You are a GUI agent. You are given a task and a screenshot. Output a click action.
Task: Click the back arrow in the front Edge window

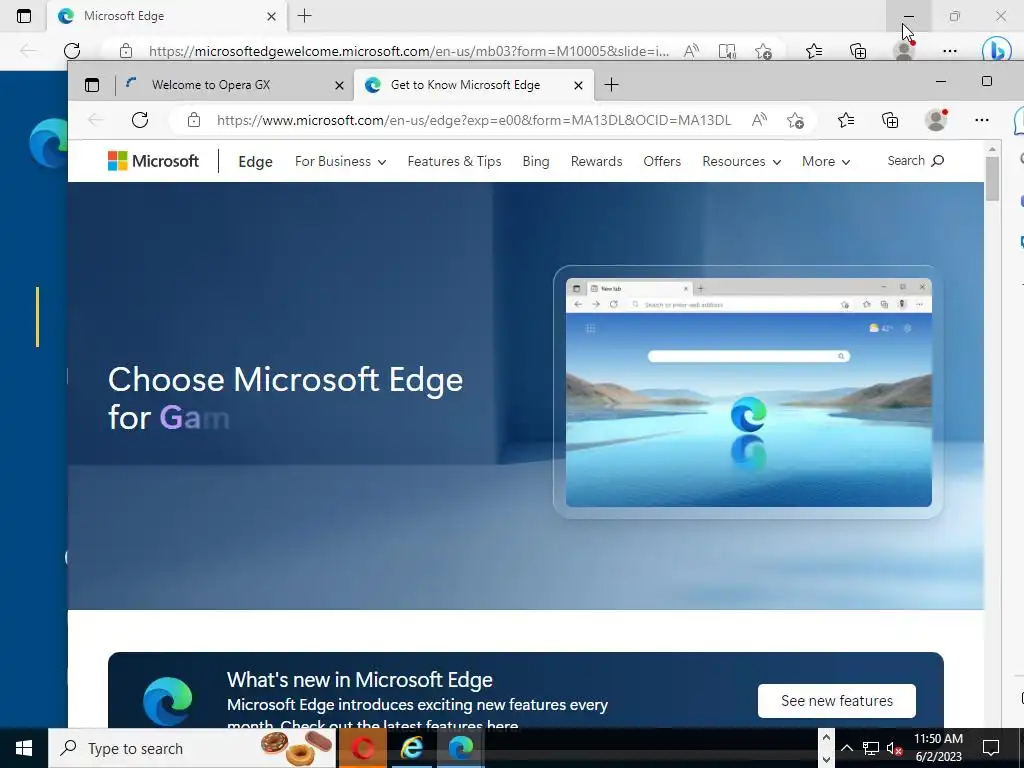[x=96, y=120]
